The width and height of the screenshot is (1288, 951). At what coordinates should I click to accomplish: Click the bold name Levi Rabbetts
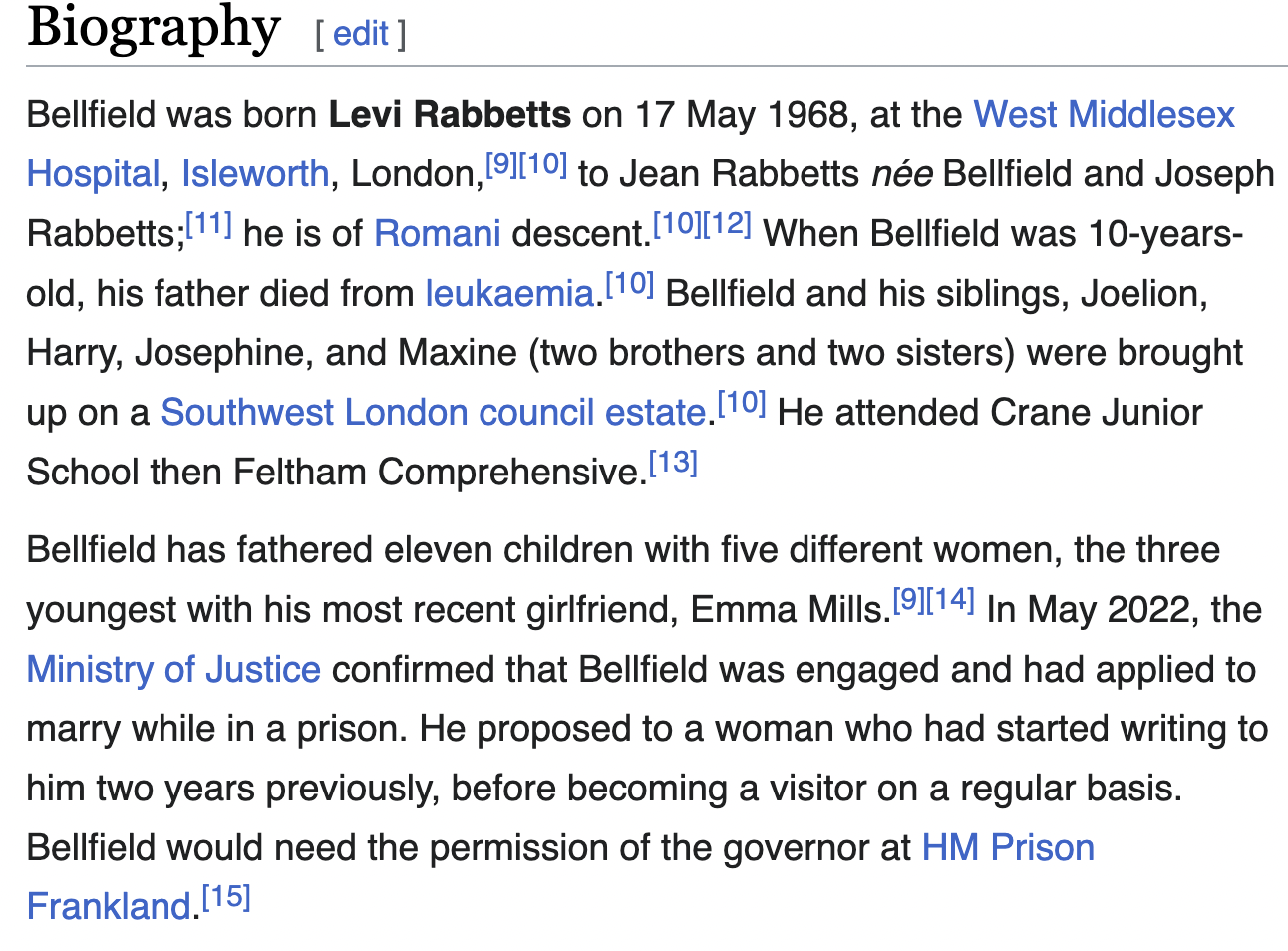coord(450,114)
